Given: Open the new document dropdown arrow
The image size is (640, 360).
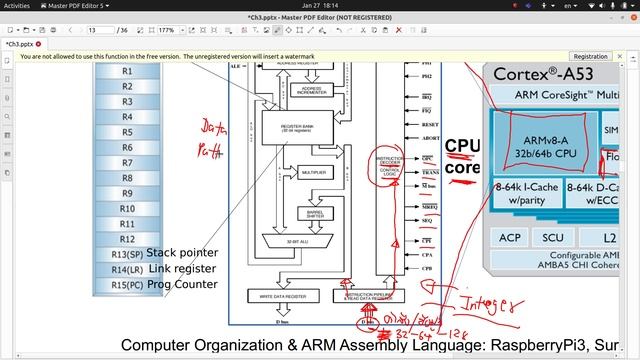Looking at the screenshot, I should tap(18, 30).
